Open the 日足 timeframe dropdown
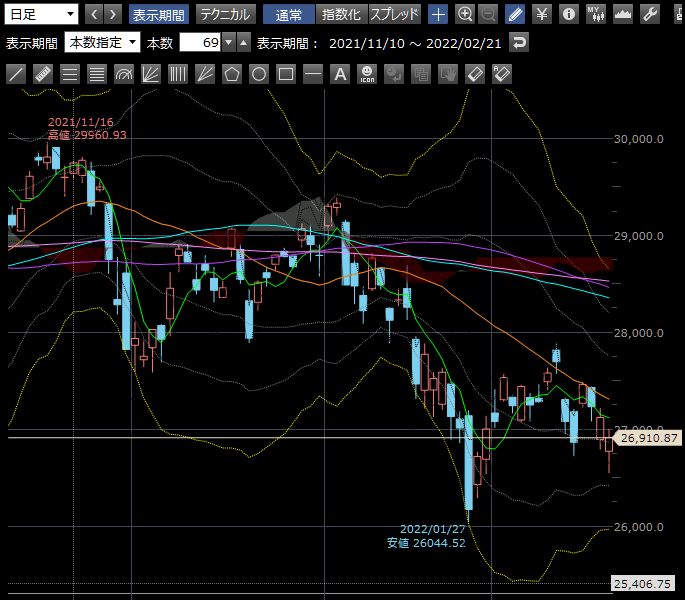Image resolution: width=685 pixels, height=600 pixels. (x=41, y=14)
